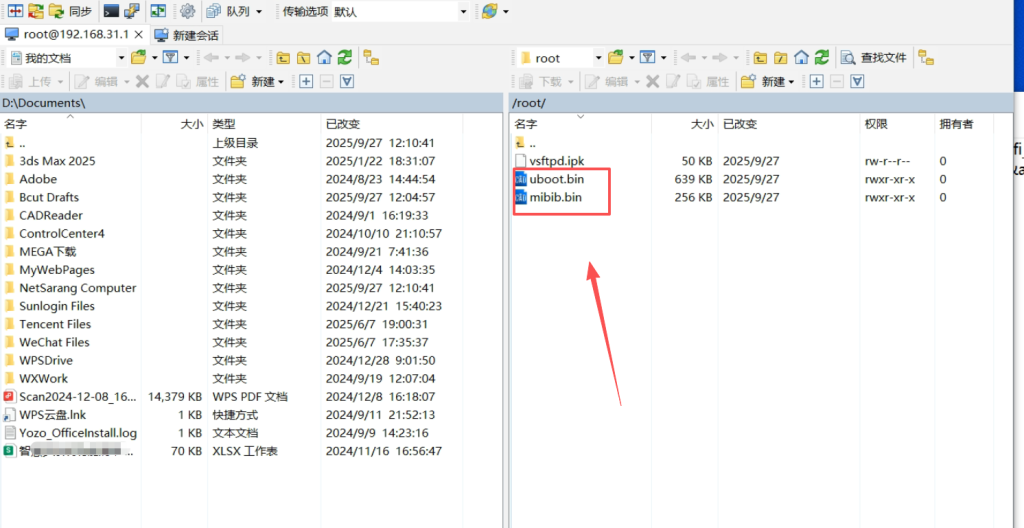Click the 同步 synchronize button
Screen dimensions: 1024x528
coord(72,11)
